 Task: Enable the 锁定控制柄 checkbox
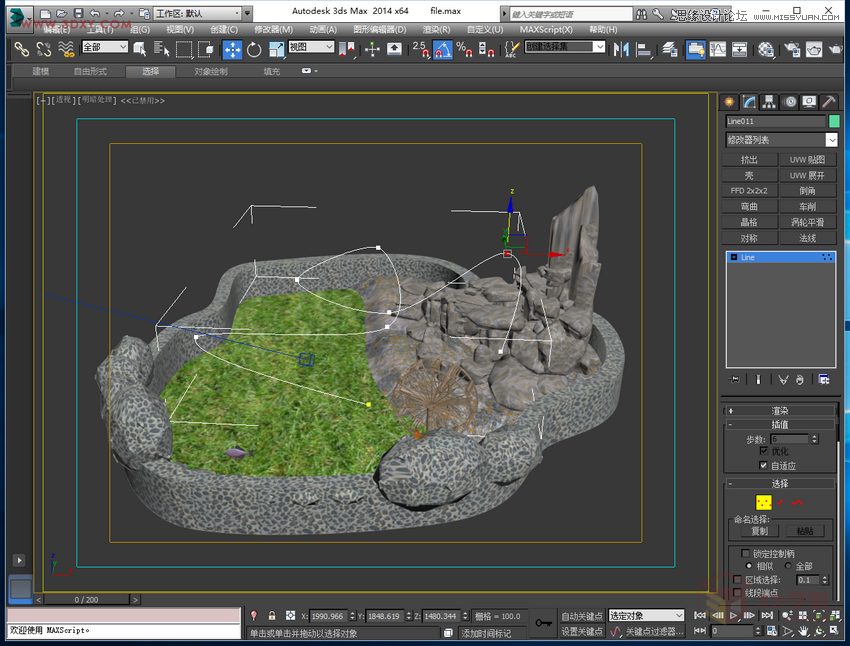click(746, 553)
